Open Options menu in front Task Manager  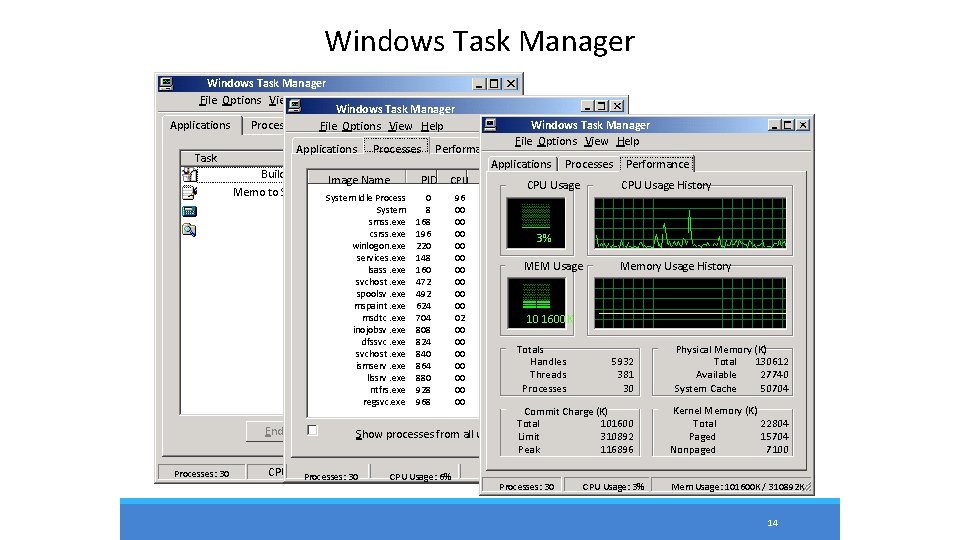557,141
